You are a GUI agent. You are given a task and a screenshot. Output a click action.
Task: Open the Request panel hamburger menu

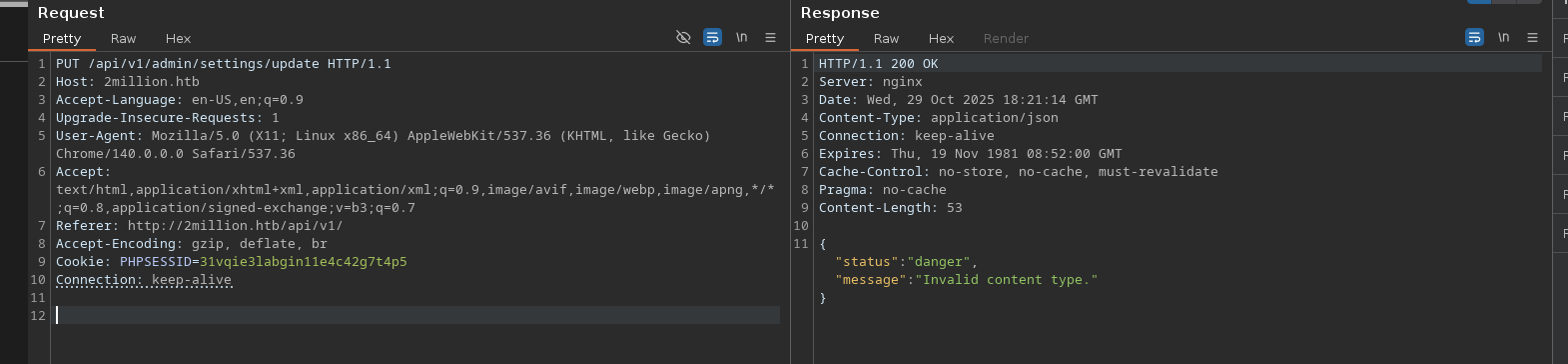click(x=770, y=37)
